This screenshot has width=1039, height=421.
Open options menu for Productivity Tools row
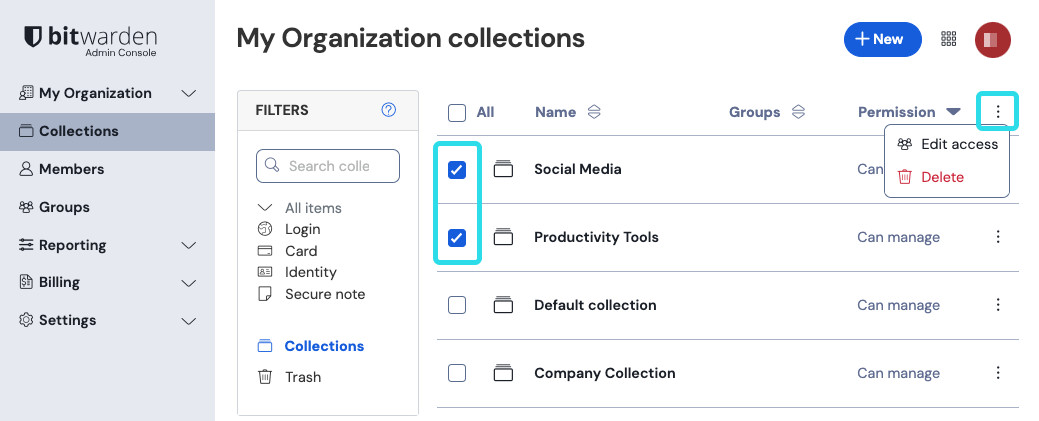(997, 237)
